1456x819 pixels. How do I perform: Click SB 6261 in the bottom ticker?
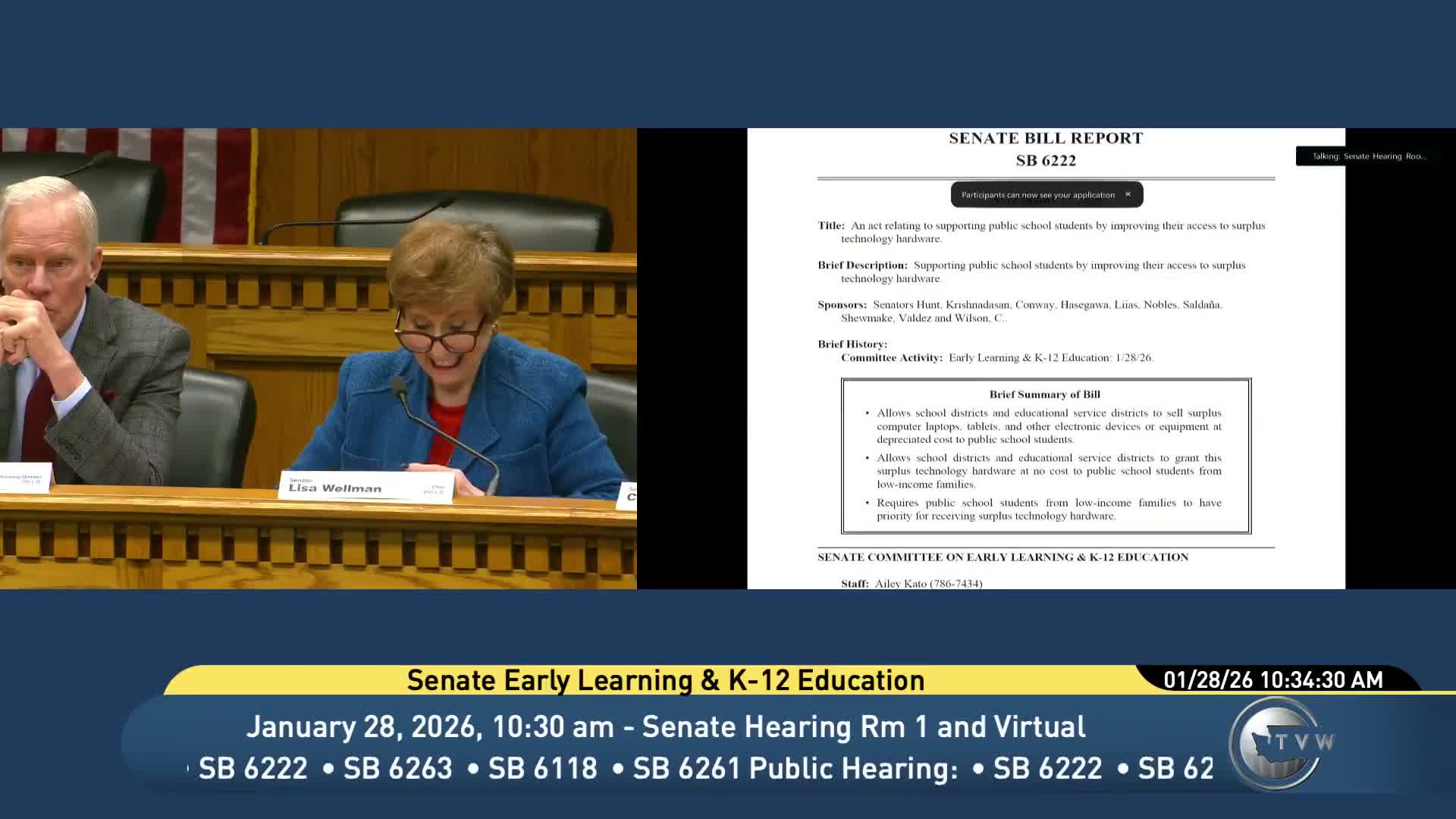[x=686, y=768]
